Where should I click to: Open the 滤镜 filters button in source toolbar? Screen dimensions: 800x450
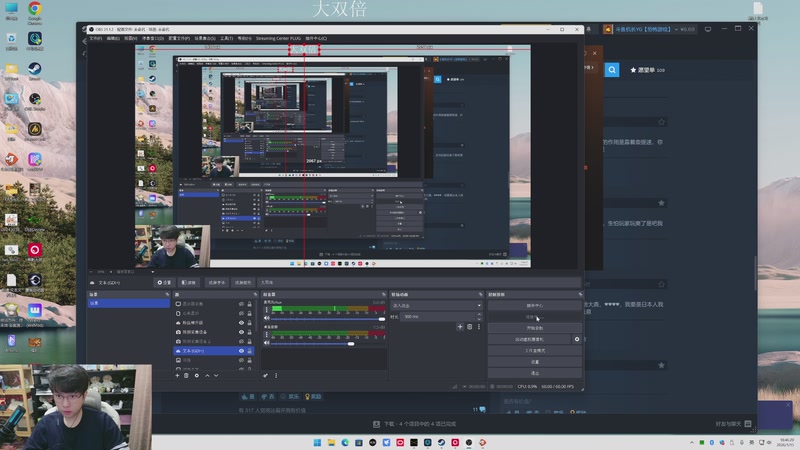coord(188,282)
